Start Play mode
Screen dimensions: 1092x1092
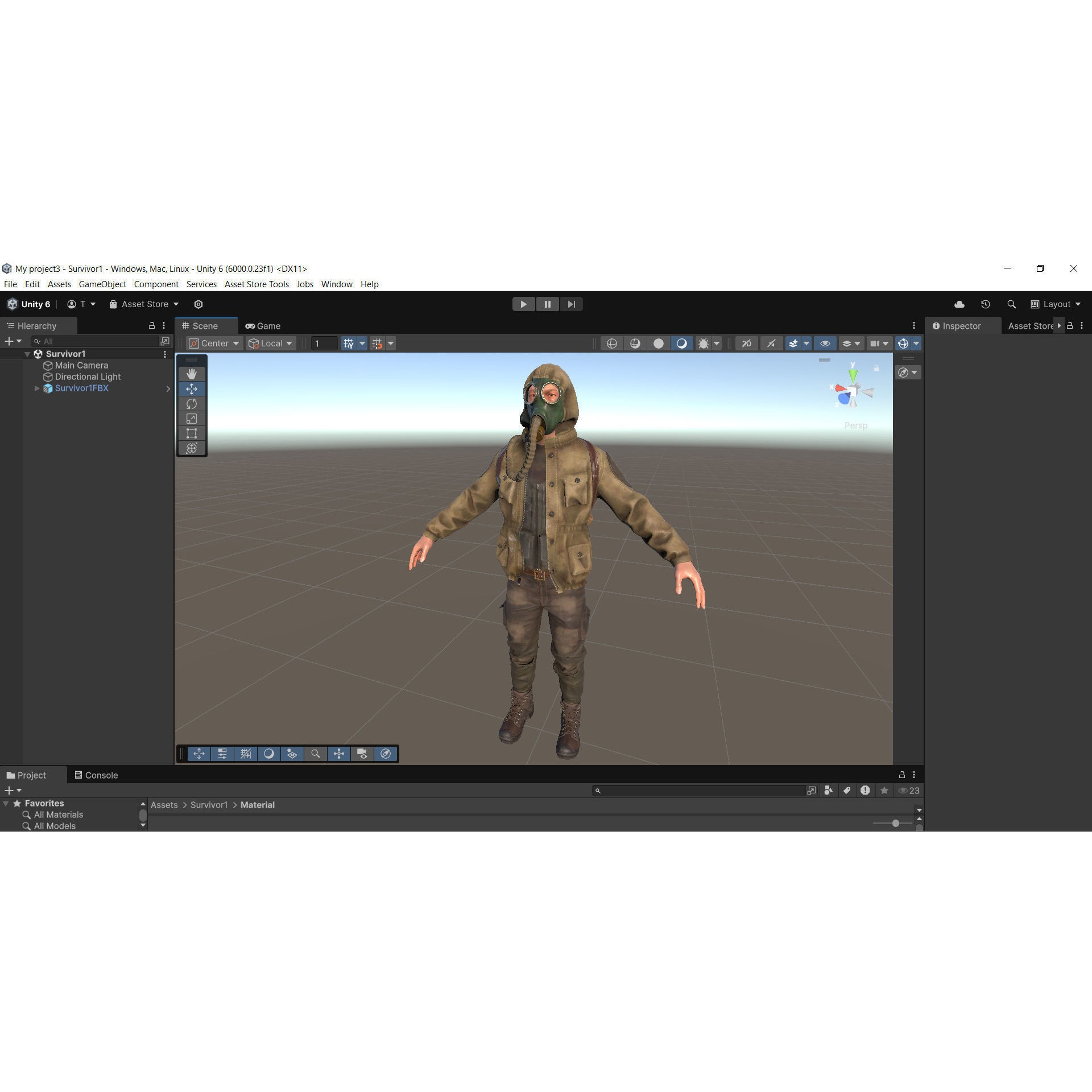pos(523,304)
